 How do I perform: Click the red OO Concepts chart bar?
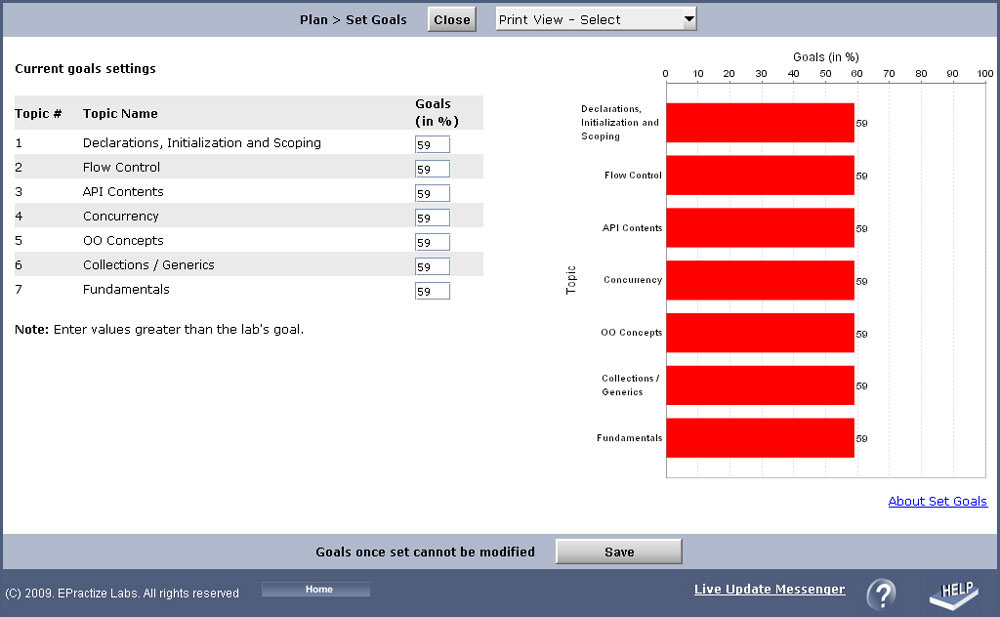[760, 332]
